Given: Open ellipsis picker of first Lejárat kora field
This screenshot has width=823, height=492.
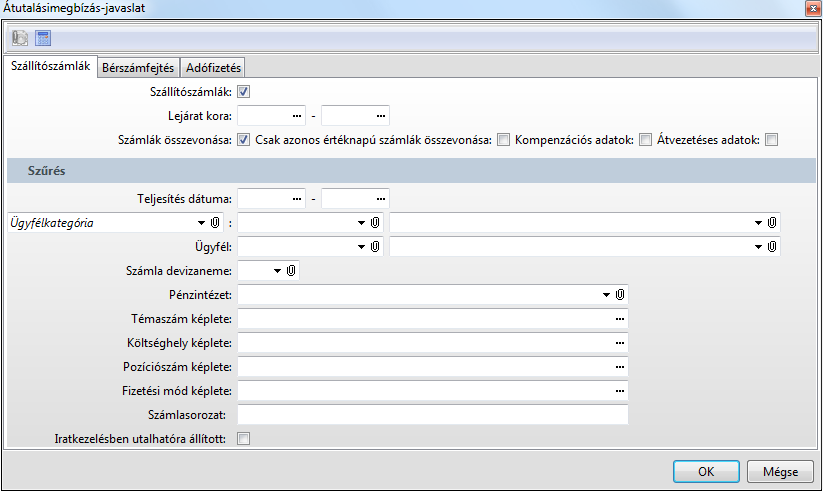Looking at the screenshot, I should [x=297, y=116].
